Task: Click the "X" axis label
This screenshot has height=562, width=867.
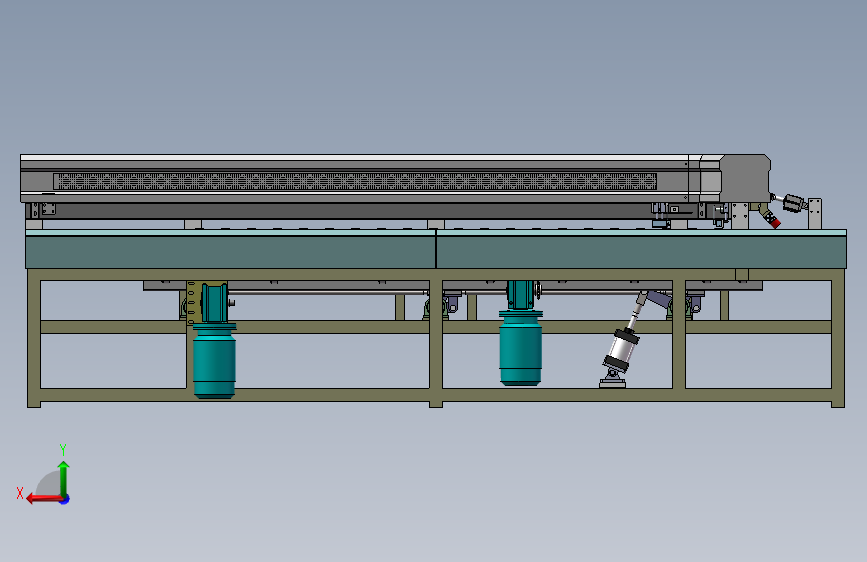Action: pos(20,493)
